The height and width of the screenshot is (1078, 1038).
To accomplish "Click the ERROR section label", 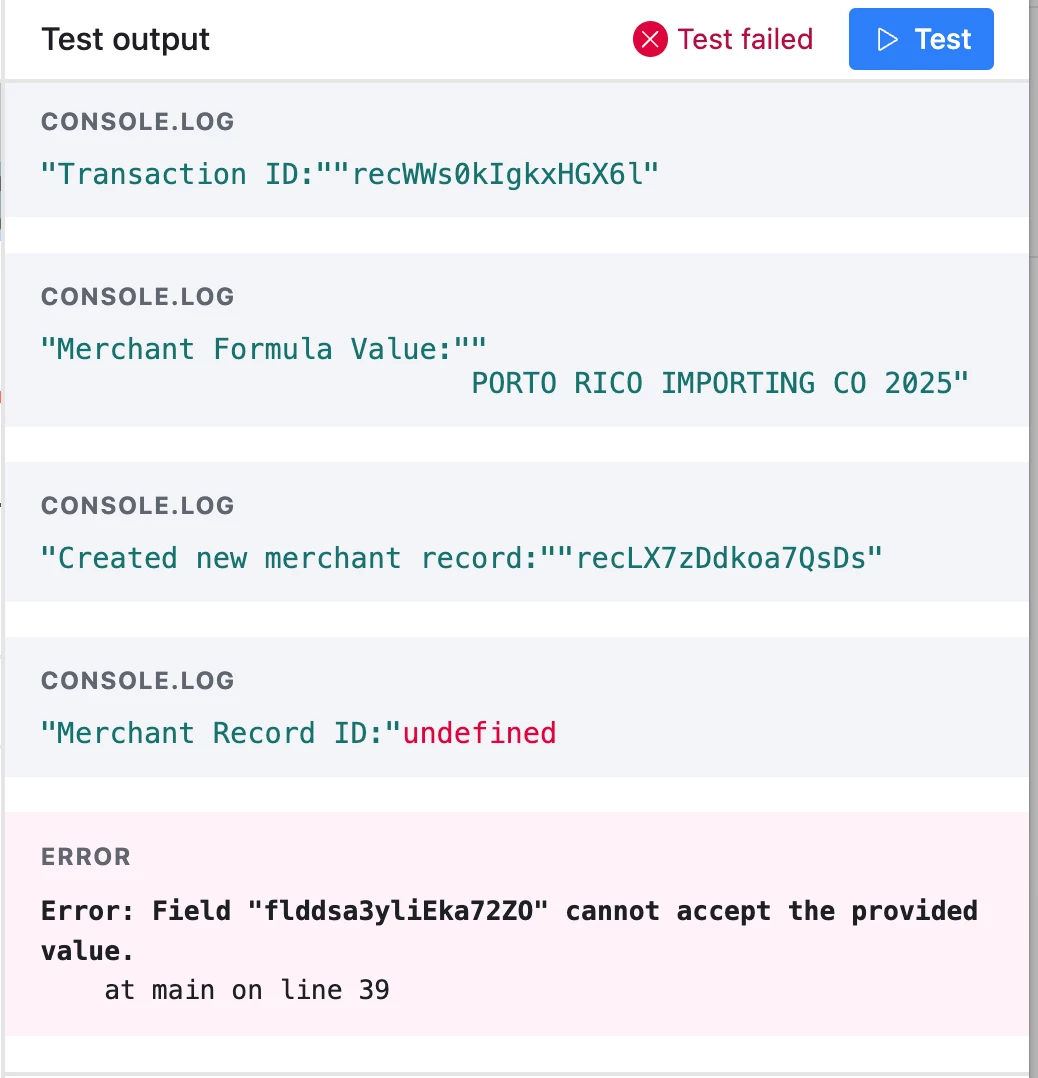I will pyautogui.click(x=86, y=857).
